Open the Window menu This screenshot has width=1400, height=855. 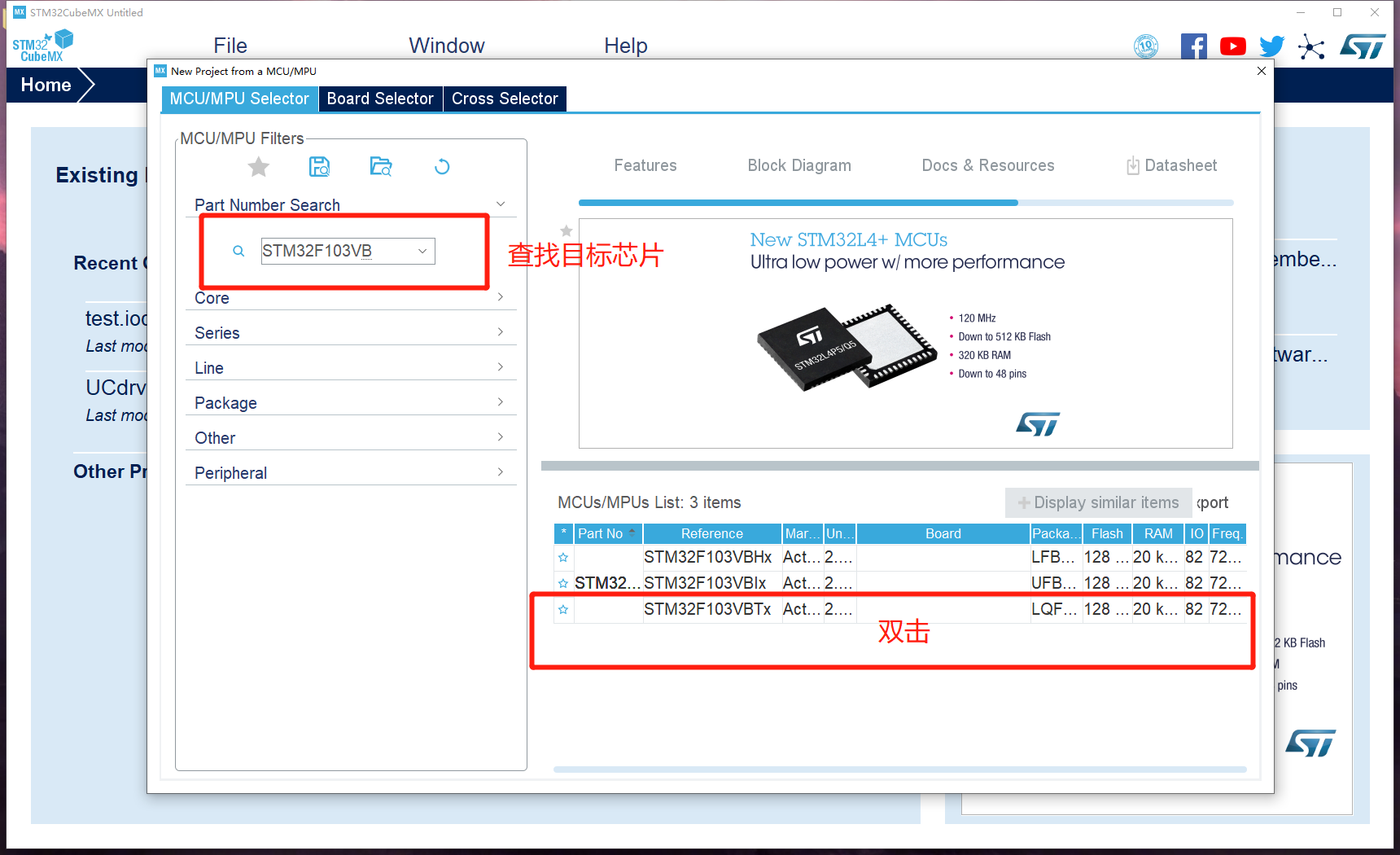pyautogui.click(x=447, y=46)
